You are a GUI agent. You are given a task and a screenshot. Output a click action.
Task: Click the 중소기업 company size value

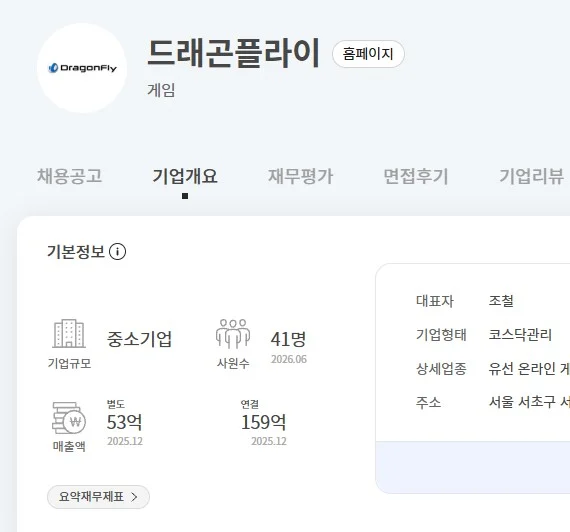pyautogui.click(x=139, y=339)
